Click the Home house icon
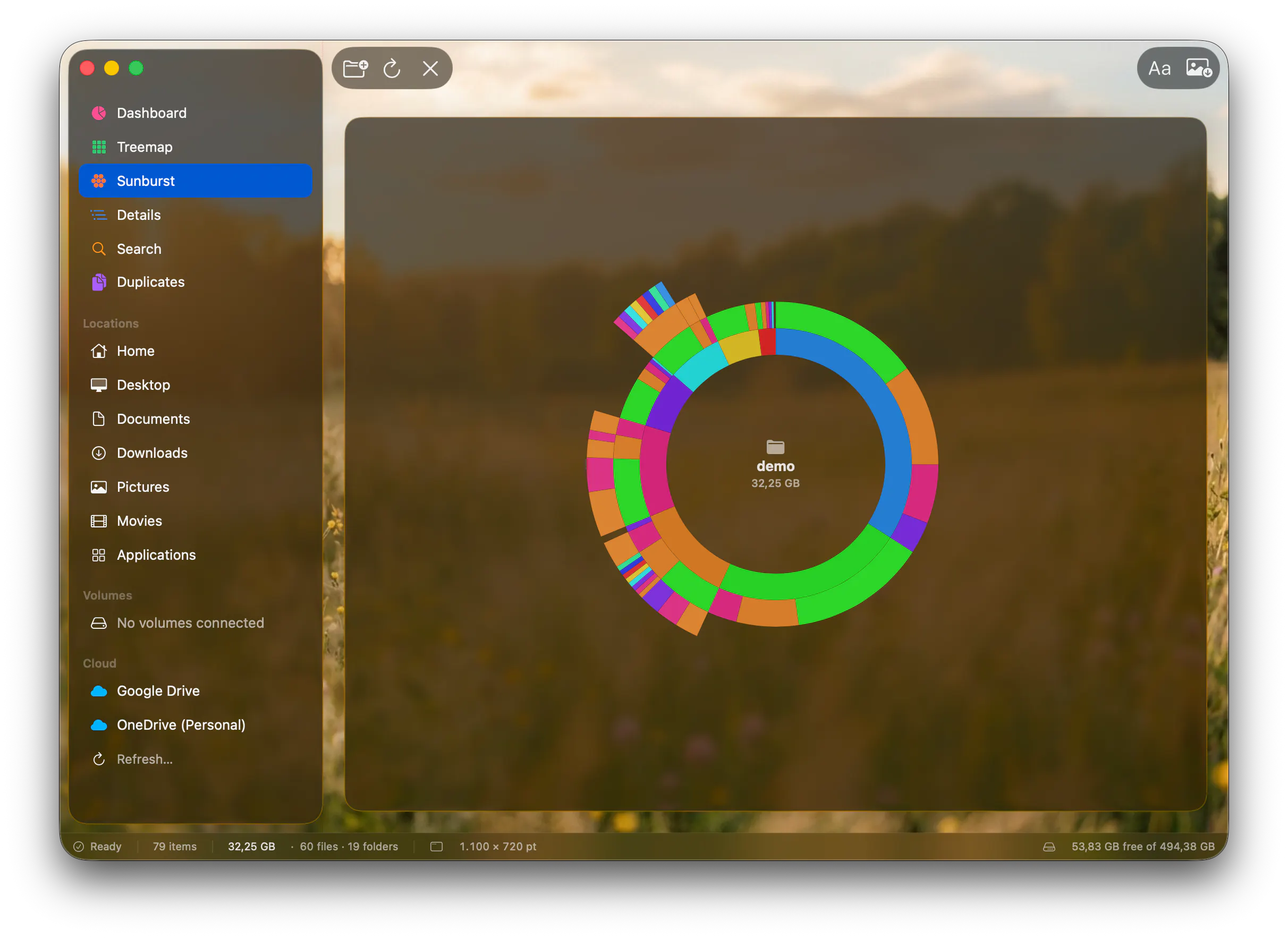This screenshot has width=1288, height=939. 99,351
